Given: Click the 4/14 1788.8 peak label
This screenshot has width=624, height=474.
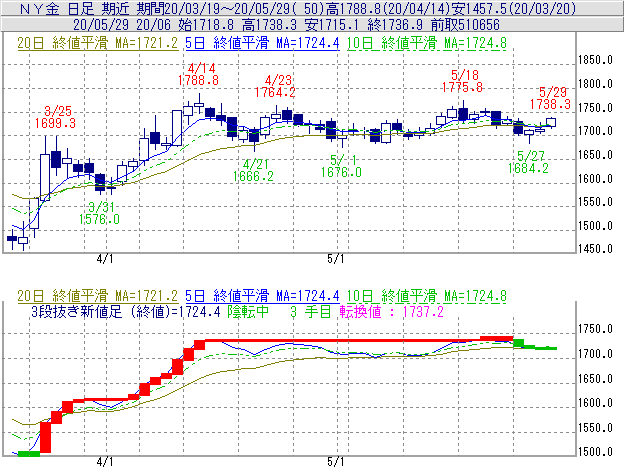Looking at the screenshot, I should click(198, 74).
